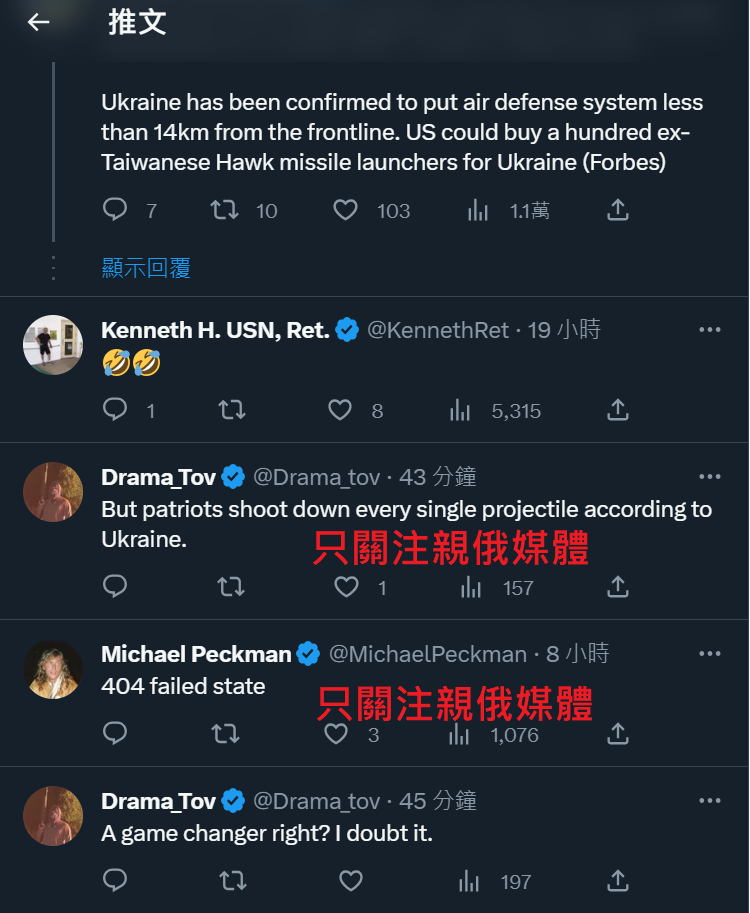Open Michael Peckman's profile name

(196, 654)
